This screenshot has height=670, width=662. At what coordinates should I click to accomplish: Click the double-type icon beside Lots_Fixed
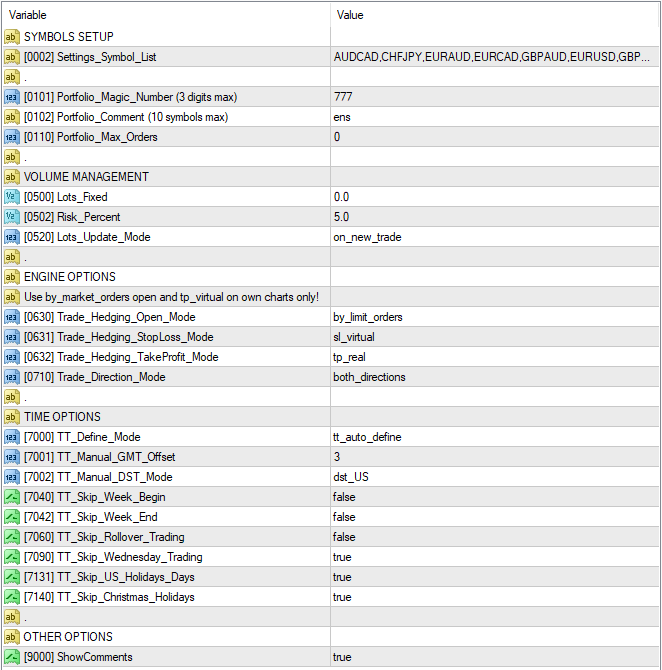12,197
